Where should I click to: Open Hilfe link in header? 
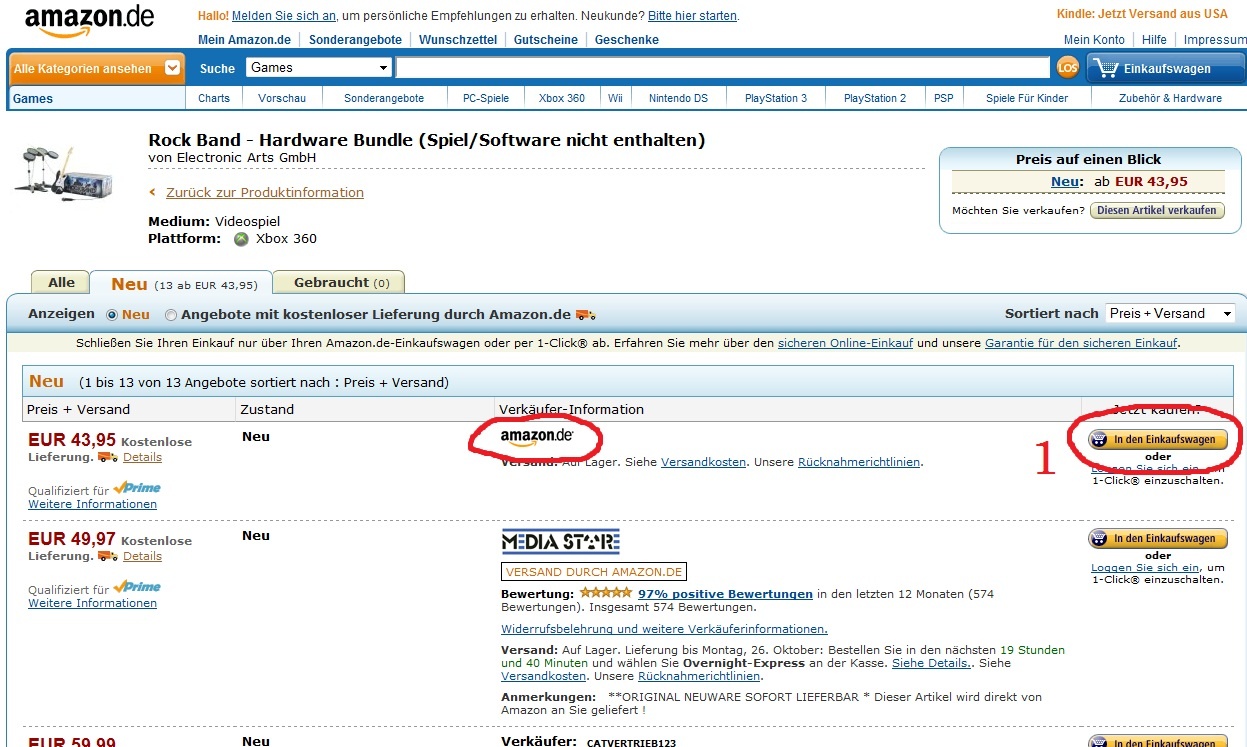coord(1154,40)
